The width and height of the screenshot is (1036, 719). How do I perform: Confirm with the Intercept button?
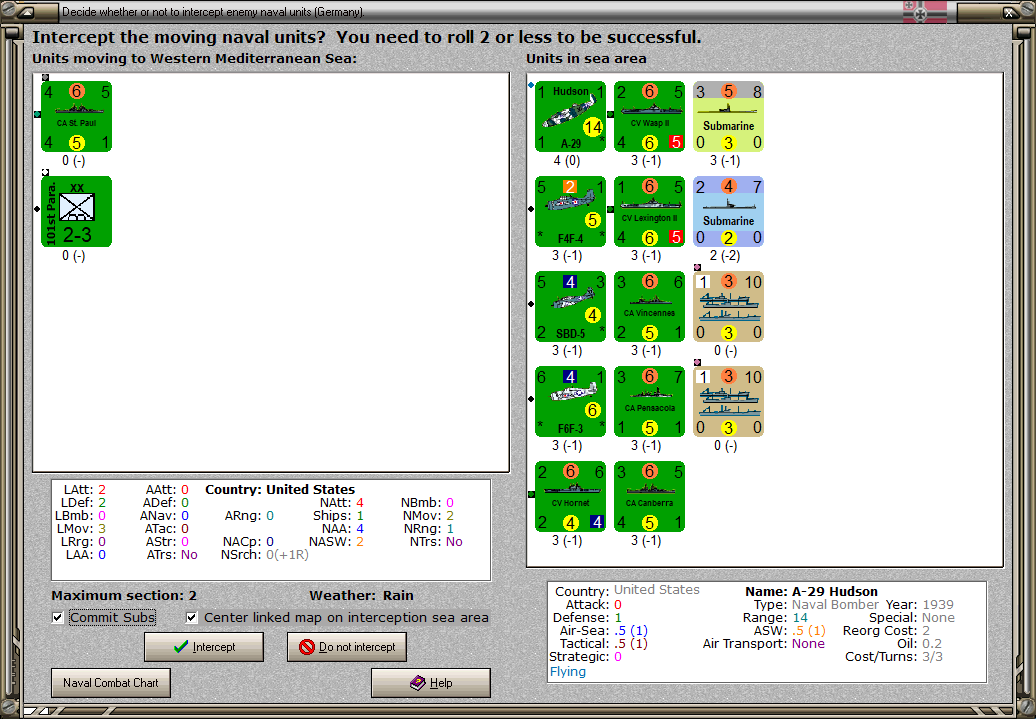tap(204, 647)
